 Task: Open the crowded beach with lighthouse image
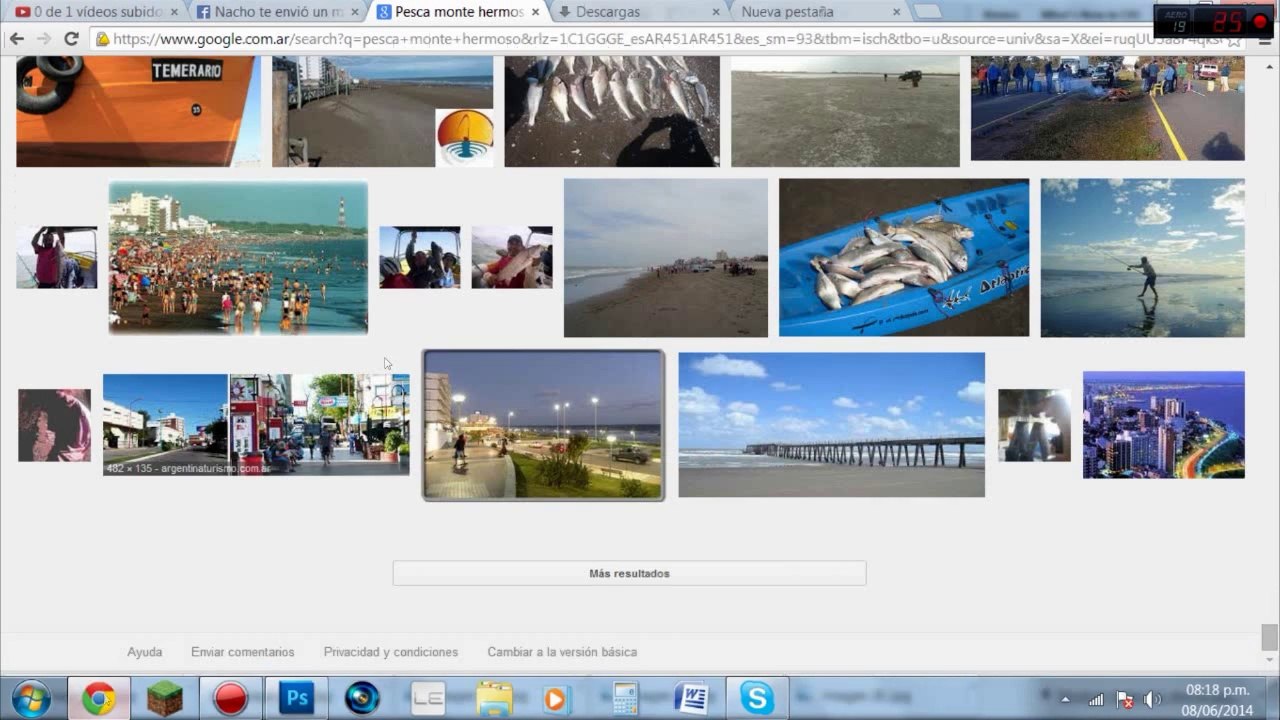click(x=238, y=258)
